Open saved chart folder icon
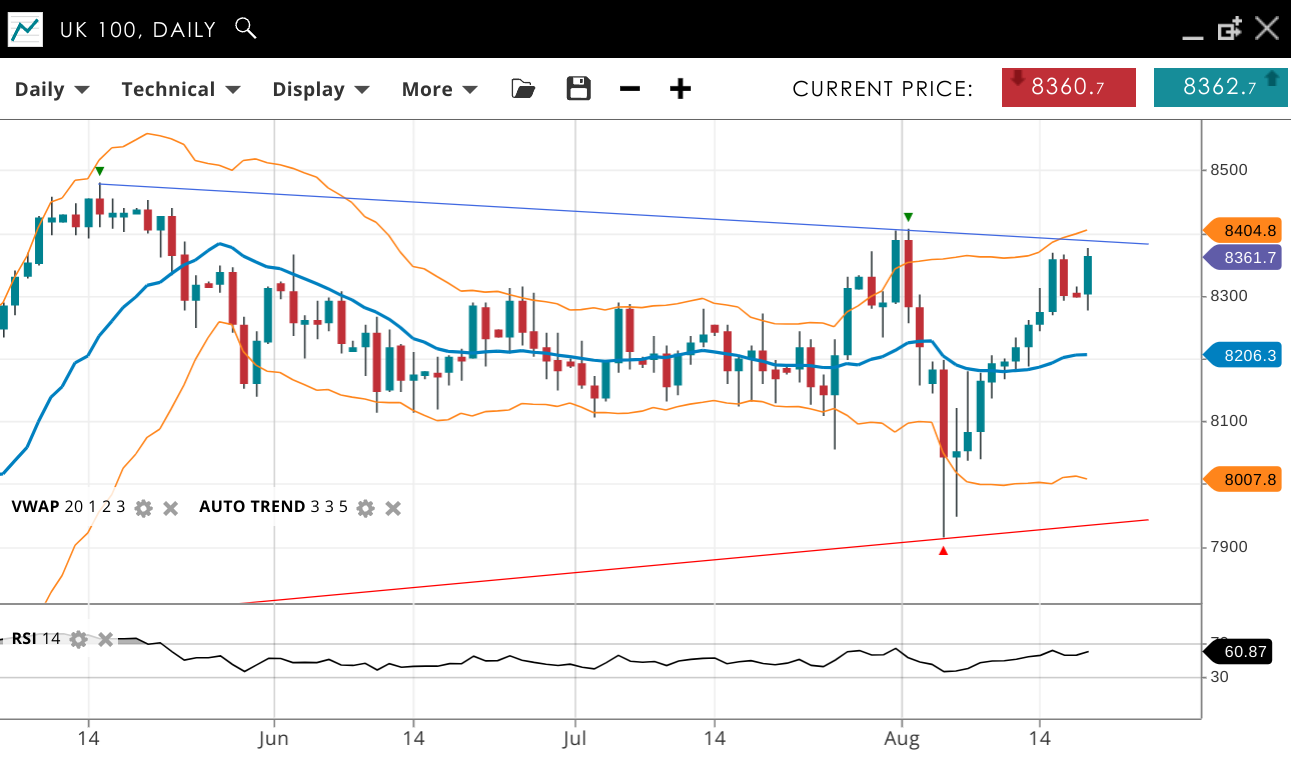 522,89
